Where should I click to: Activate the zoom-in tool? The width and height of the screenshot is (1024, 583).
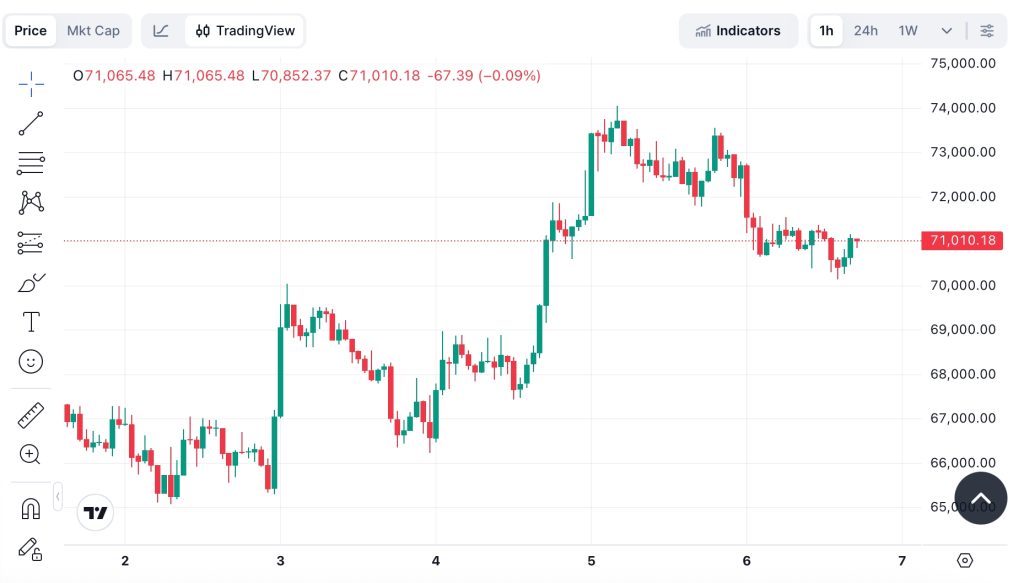coord(30,455)
